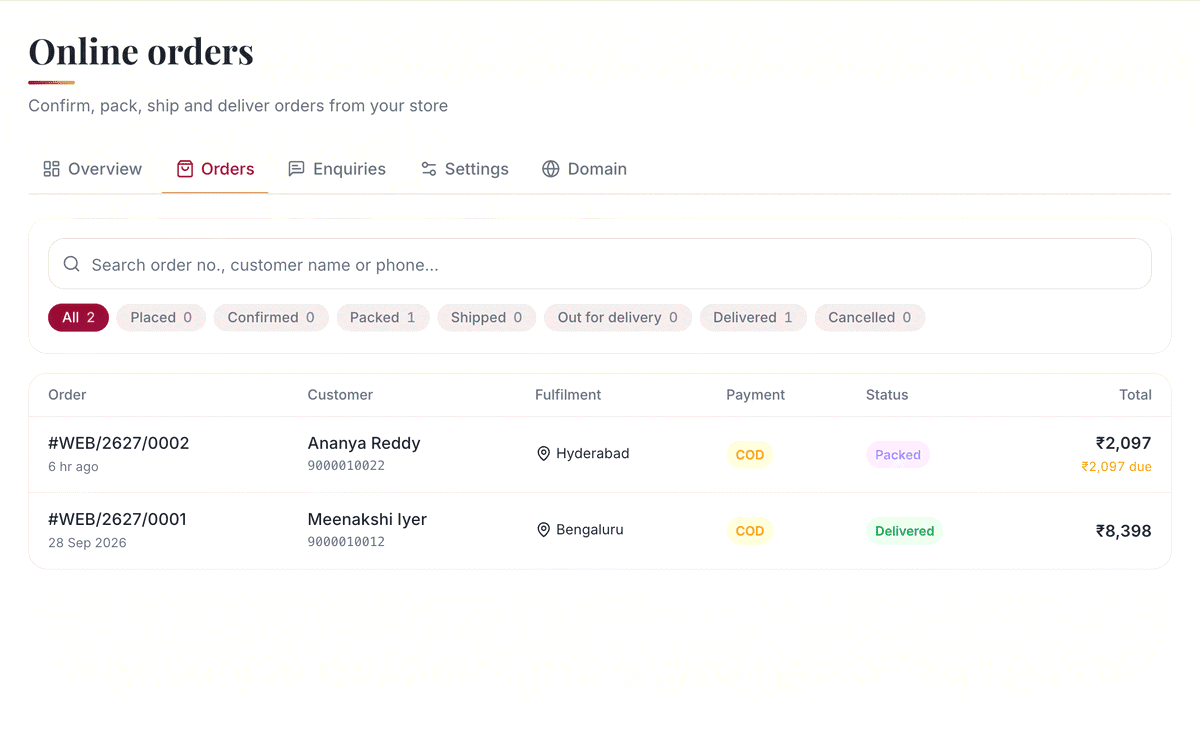Image resolution: width=1200 pixels, height=750 pixels.
Task: Click the Settings sliders icon
Action: (428, 169)
